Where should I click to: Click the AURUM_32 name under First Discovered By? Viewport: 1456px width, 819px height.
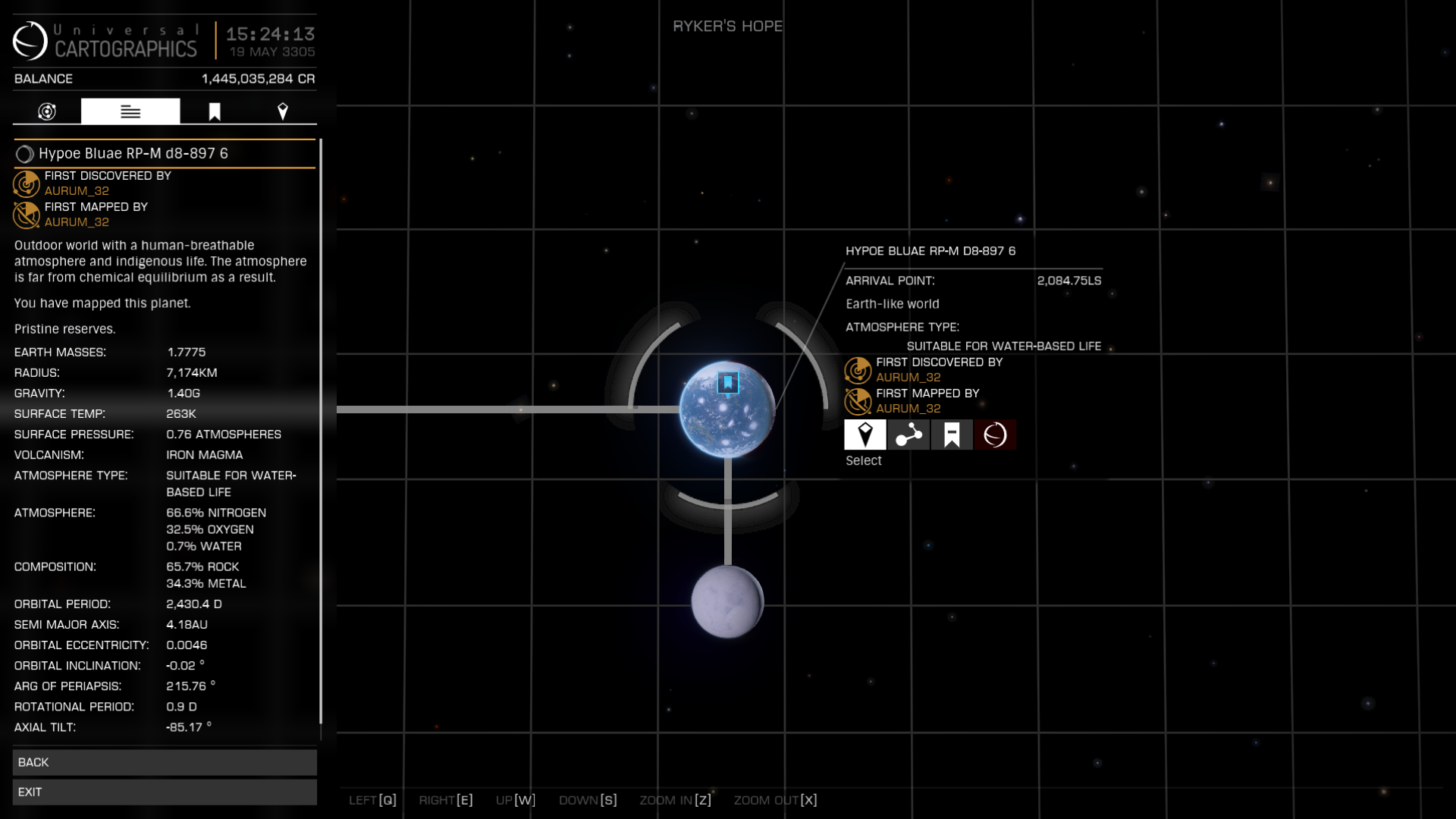point(77,191)
